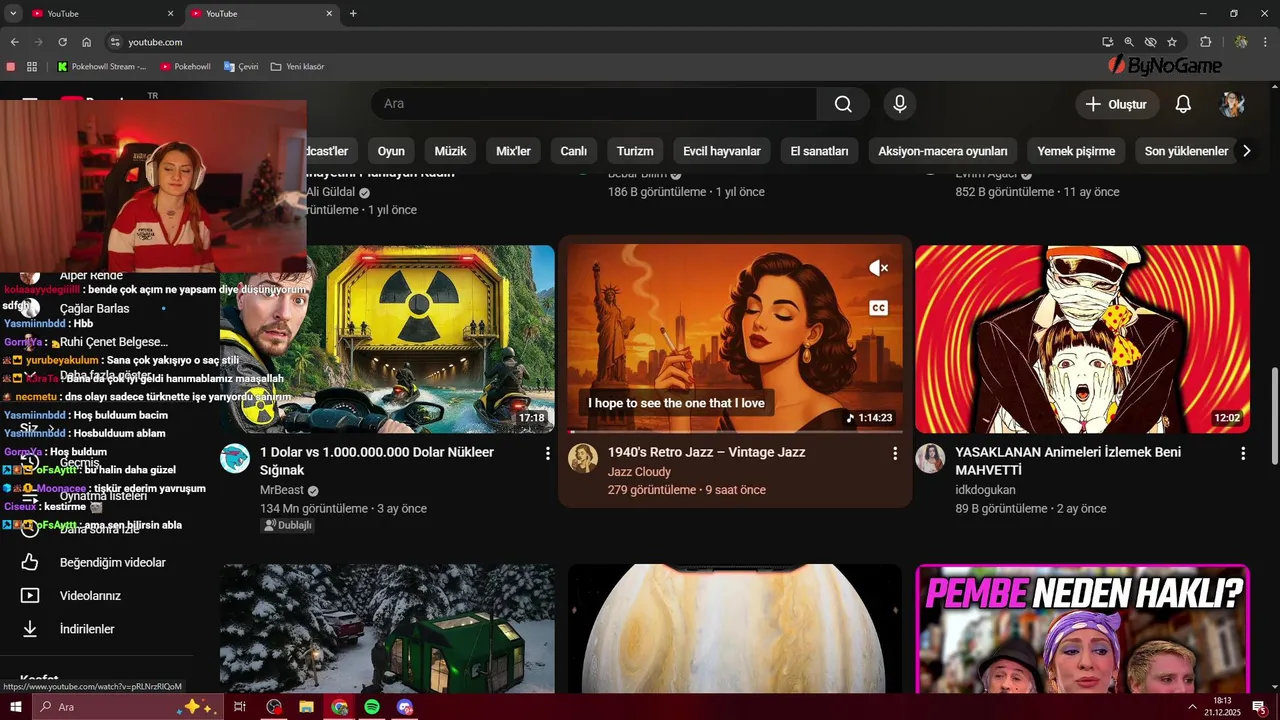The height and width of the screenshot is (720, 1280).
Task: Select the Turizm category chip
Action: [x=635, y=151]
